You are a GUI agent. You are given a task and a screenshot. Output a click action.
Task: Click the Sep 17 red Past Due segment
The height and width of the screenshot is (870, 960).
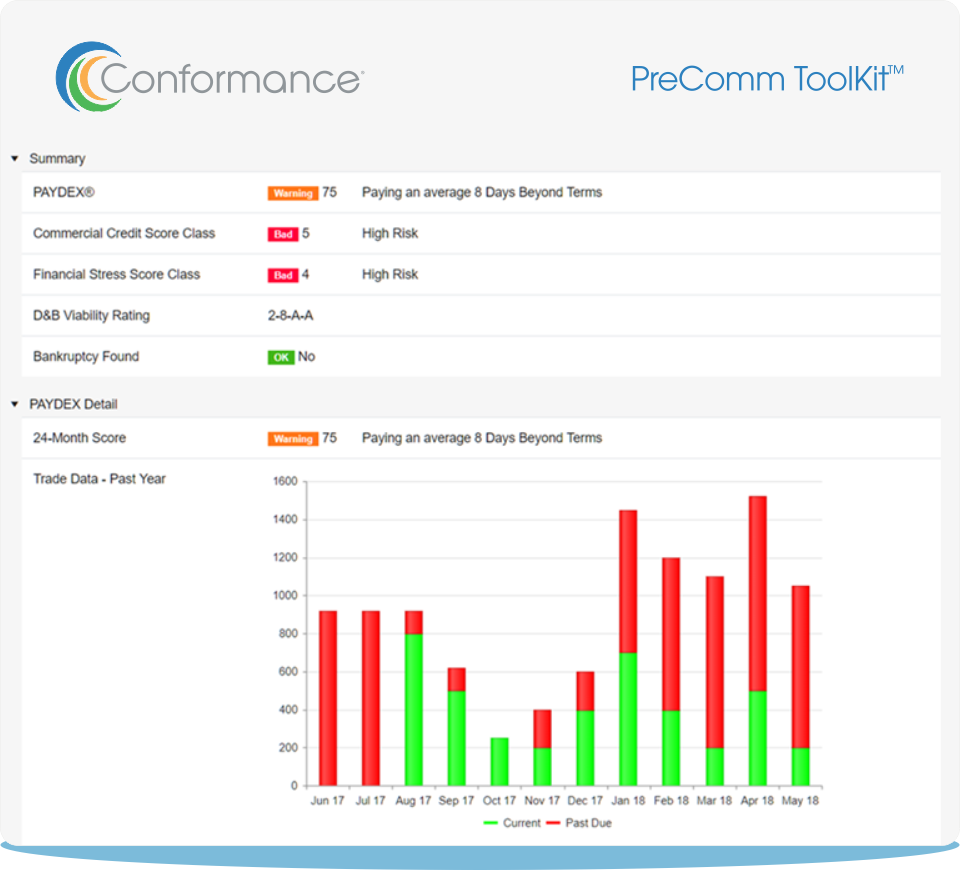457,680
